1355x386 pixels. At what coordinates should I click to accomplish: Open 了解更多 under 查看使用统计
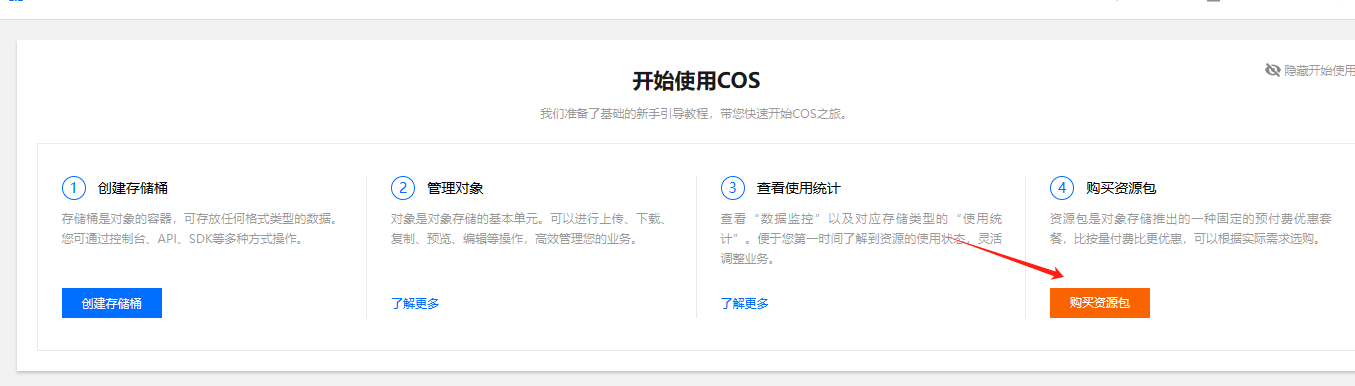pos(745,303)
